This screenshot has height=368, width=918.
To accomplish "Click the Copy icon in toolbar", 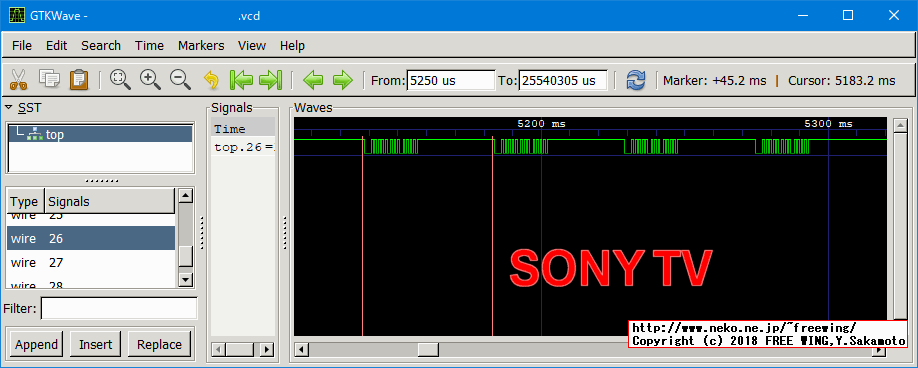I will pyautogui.click(x=49, y=80).
